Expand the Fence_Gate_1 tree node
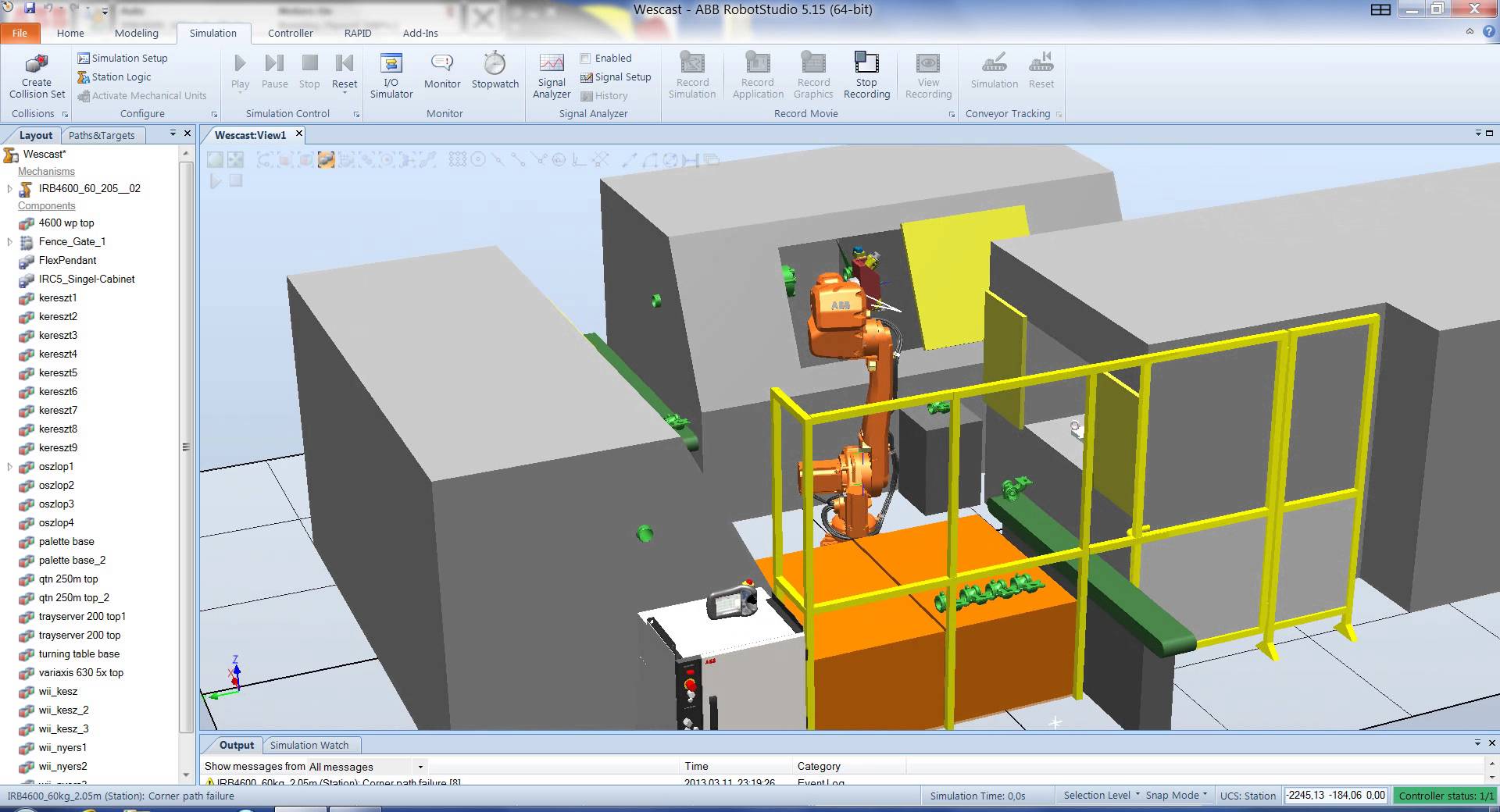1500x812 pixels. click(9, 242)
